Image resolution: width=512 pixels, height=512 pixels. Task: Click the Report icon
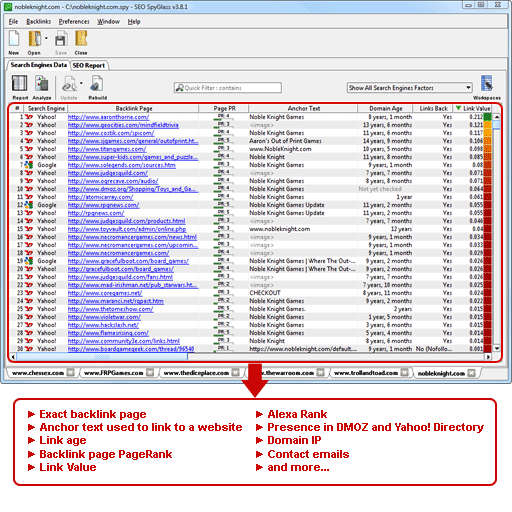click(x=20, y=83)
